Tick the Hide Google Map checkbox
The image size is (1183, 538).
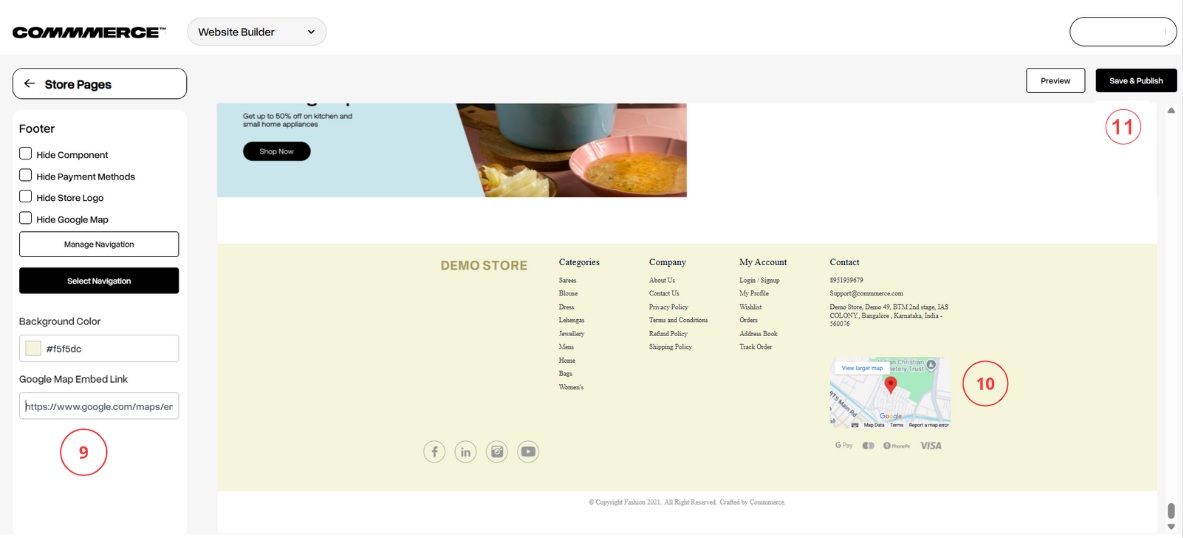(x=26, y=218)
